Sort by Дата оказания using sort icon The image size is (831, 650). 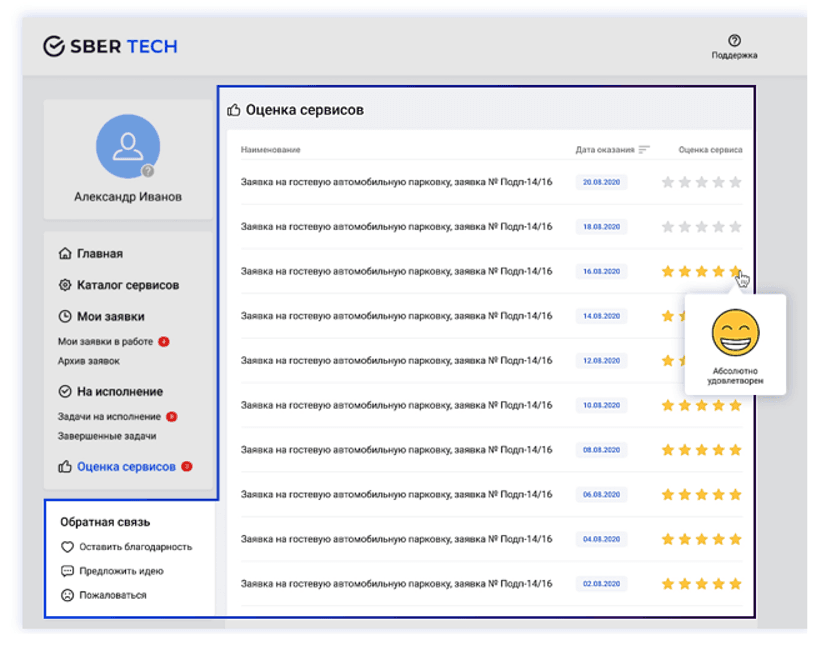[x=644, y=150]
